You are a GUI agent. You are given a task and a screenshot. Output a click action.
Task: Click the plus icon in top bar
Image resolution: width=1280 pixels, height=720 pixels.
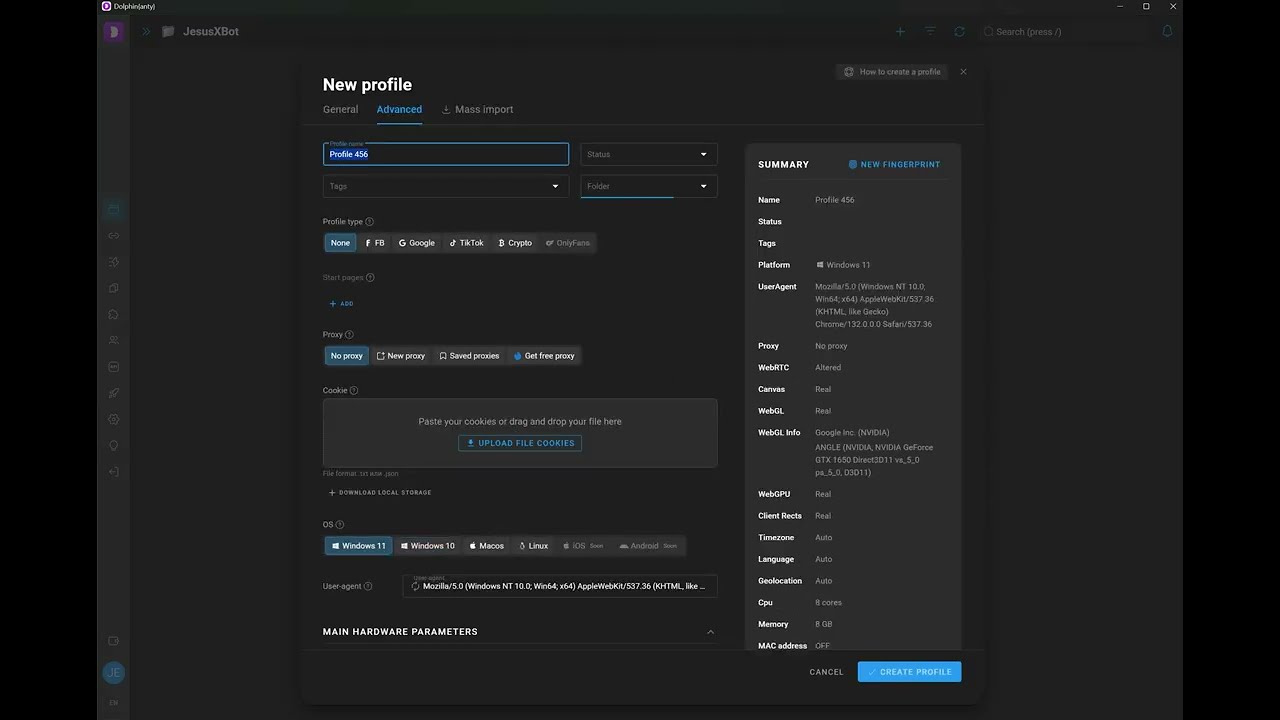[x=900, y=32]
